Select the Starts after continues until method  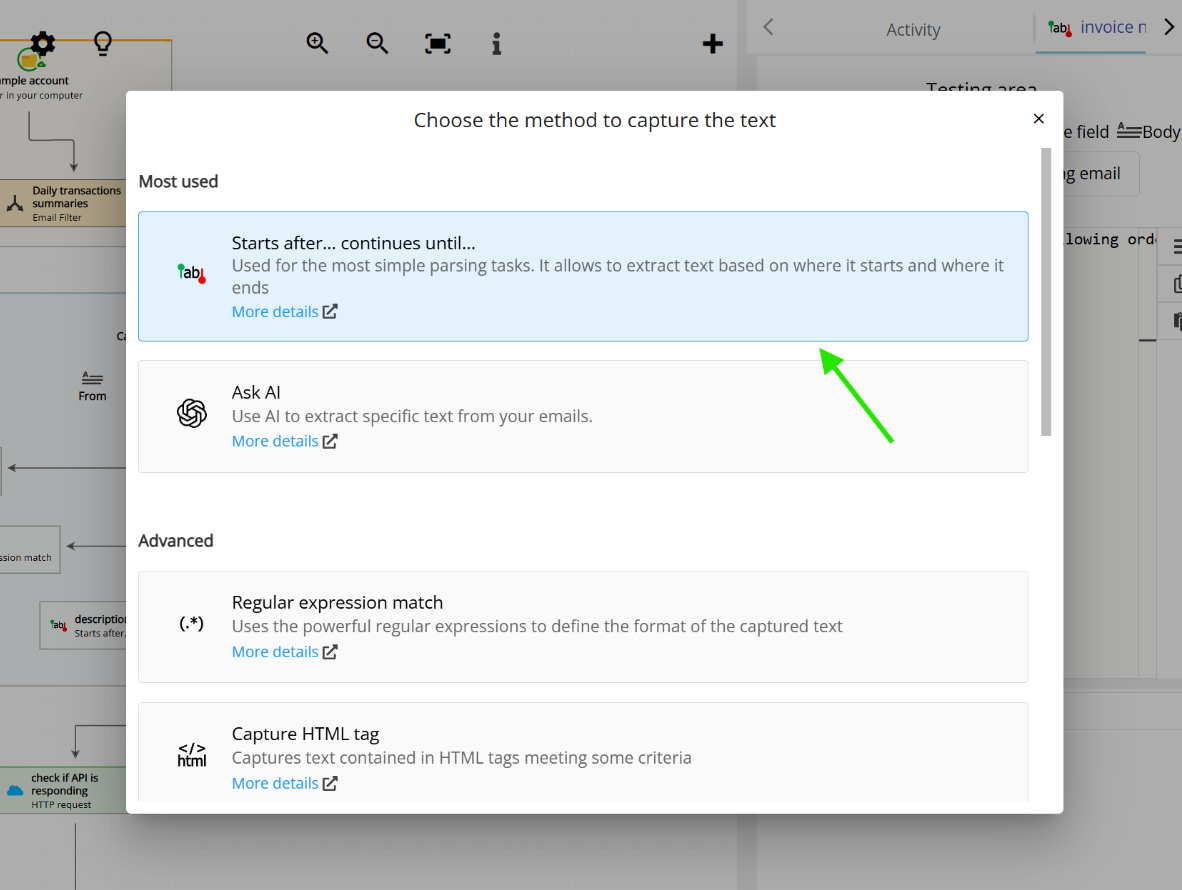(583, 276)
